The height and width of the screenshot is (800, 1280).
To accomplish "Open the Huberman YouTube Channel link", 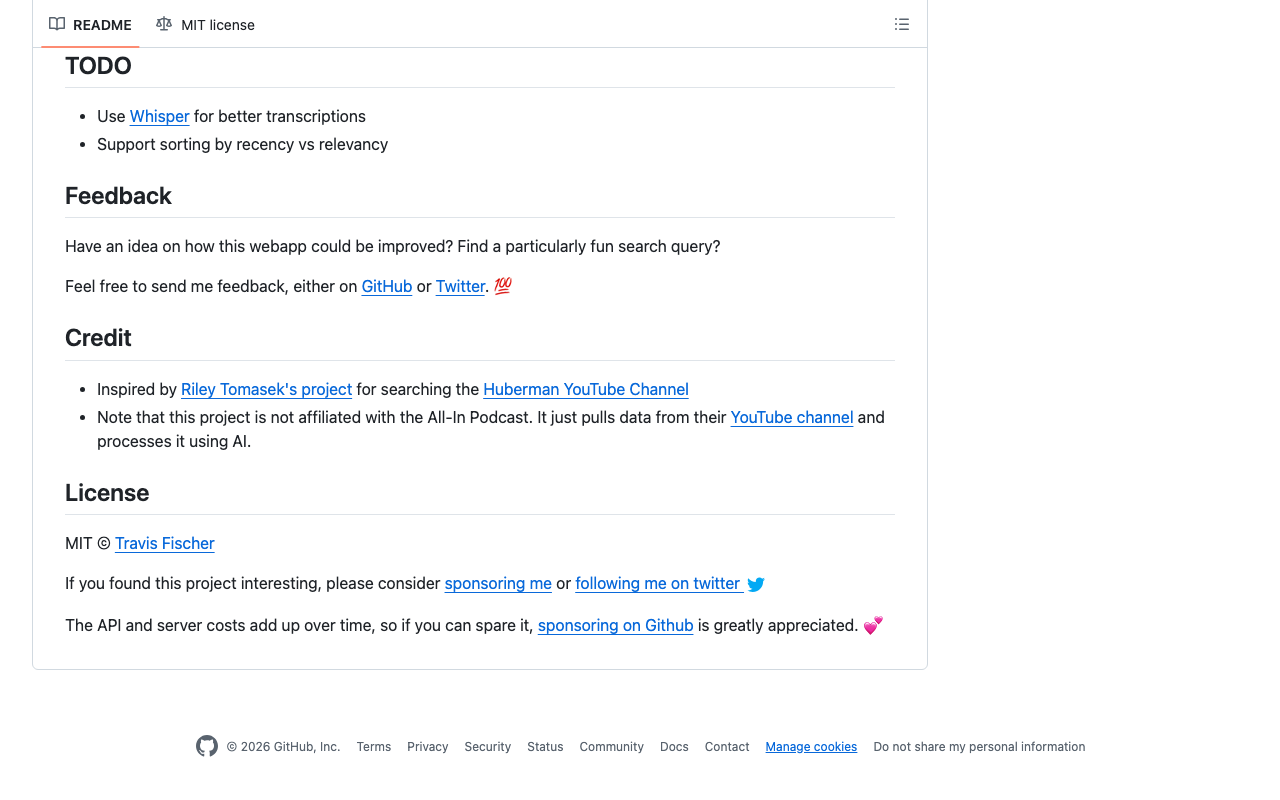I will coord(586,389).
